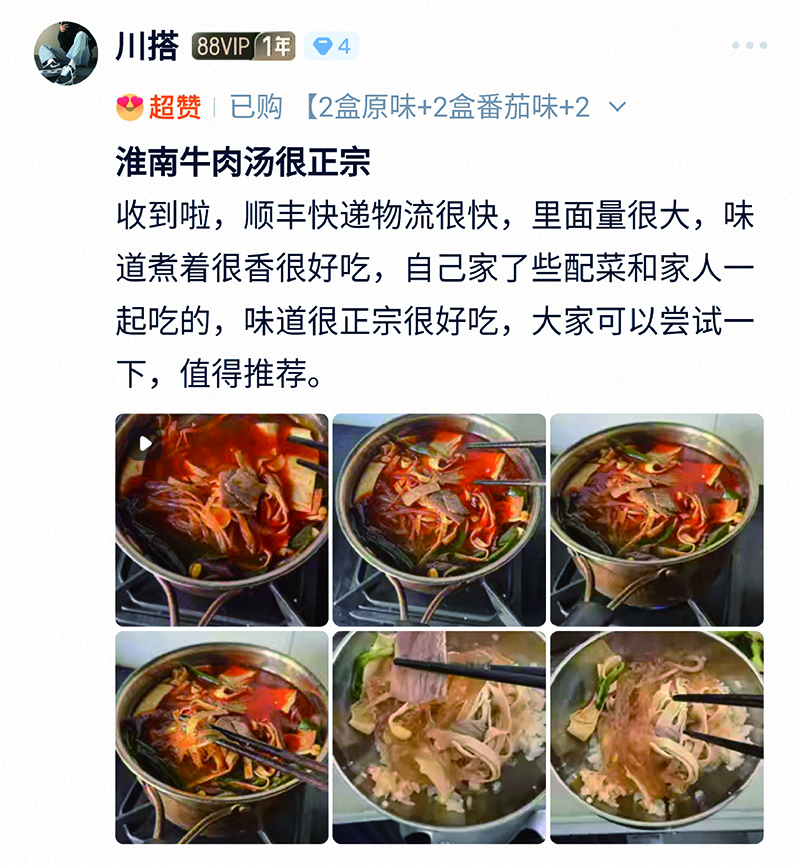Viewport: 800px width, 865px height.
Task: Open the three-dot more options menu
Action: point(749,45)
